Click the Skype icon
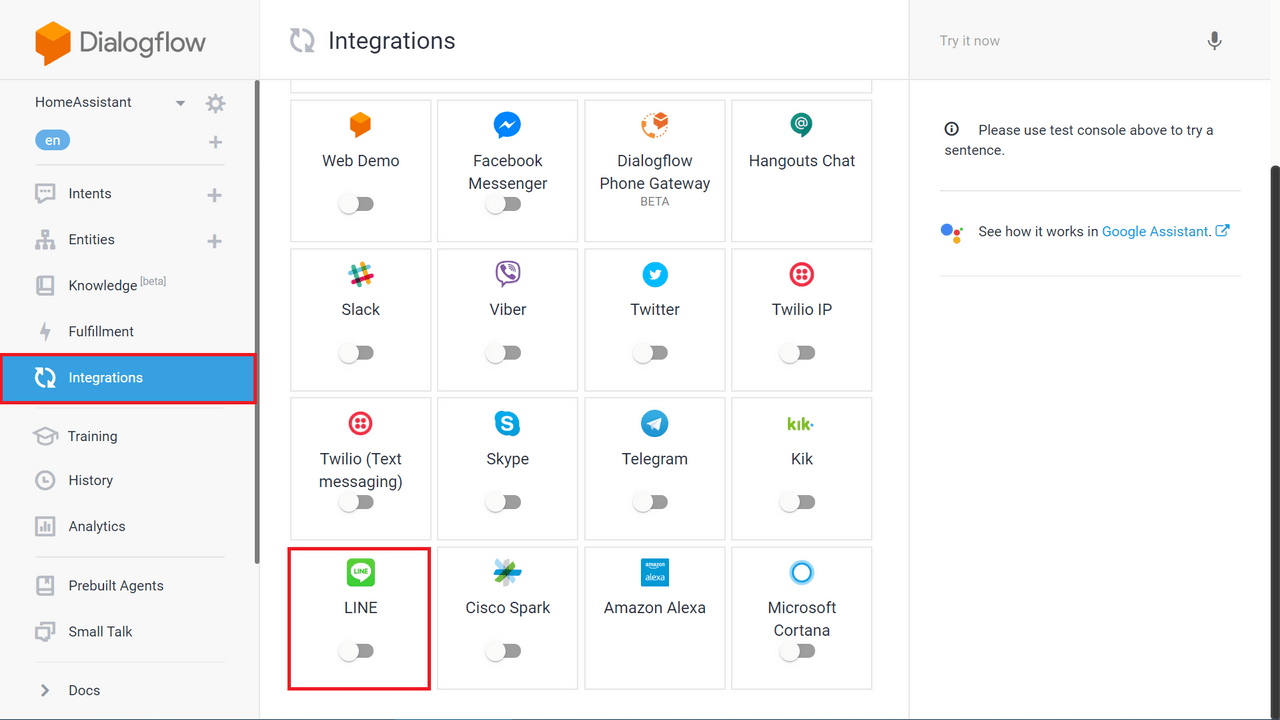Screen dimensions: 1280x720 coord(507,423)
